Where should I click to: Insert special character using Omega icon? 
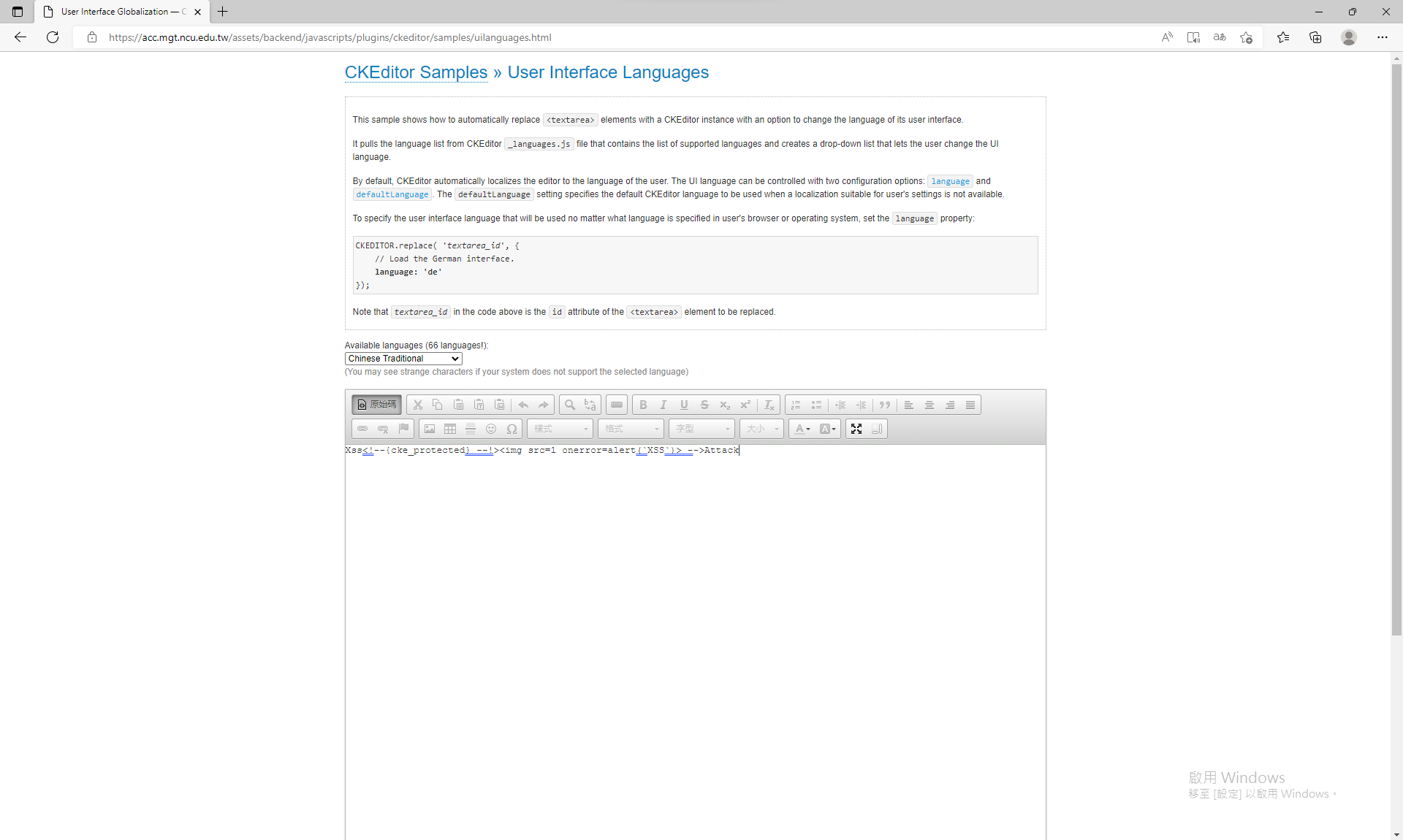tap(512, 429)
